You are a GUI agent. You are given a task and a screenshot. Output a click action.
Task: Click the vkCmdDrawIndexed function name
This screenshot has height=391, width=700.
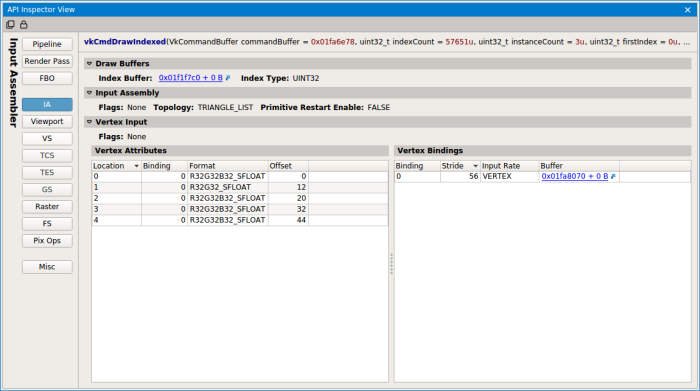point(125,42)
